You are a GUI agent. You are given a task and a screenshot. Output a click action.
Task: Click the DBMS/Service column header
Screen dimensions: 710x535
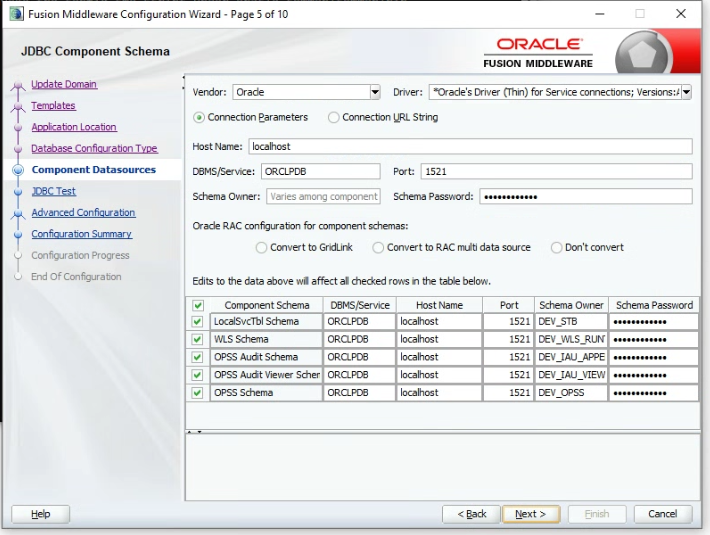tap(360, 306)
